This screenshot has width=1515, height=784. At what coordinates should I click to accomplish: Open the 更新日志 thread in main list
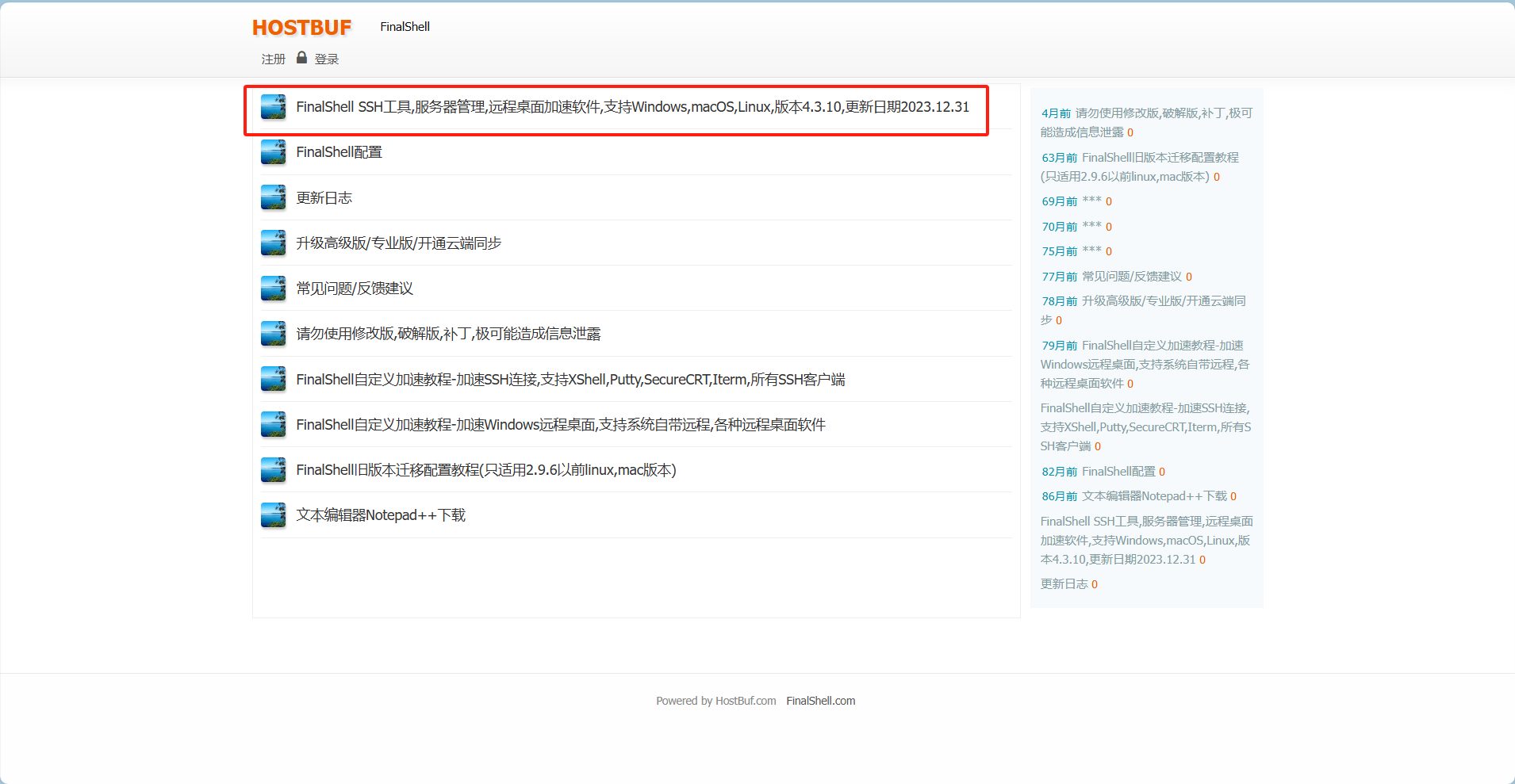pyautogui.click(x=324, y=198)
